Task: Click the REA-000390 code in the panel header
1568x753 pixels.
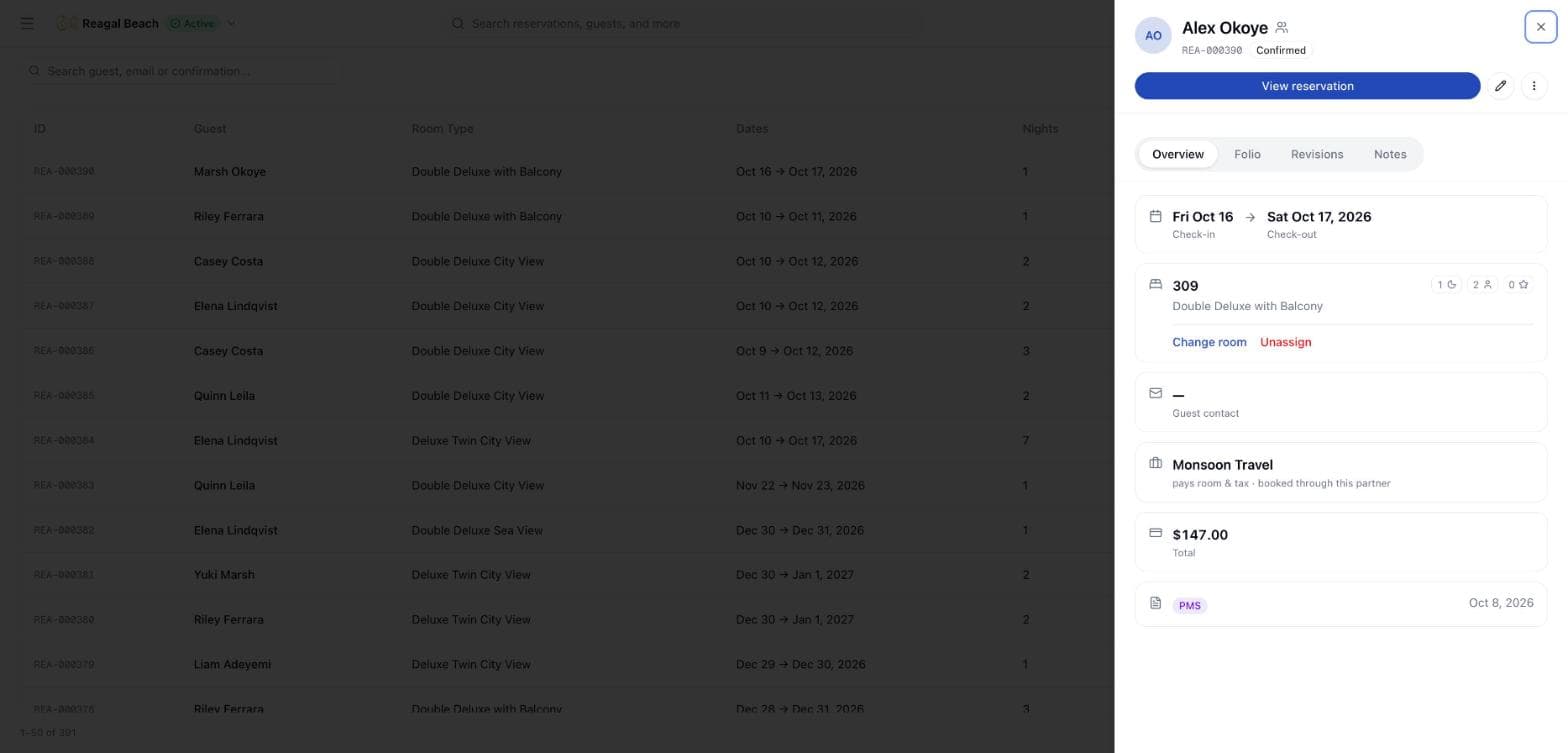Action: click(1211, 50)
